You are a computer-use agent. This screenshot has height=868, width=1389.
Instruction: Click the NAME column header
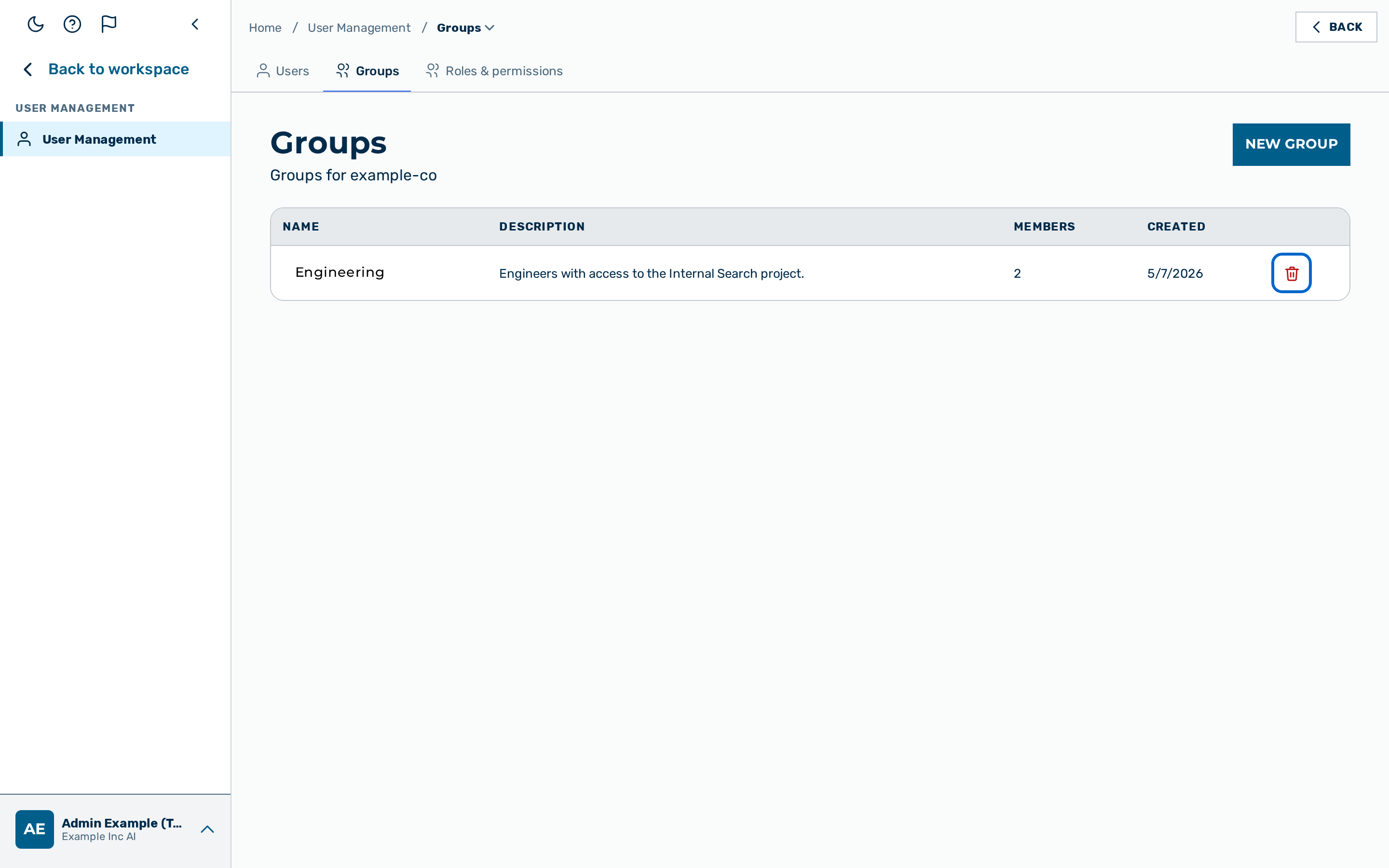point(301,227)
